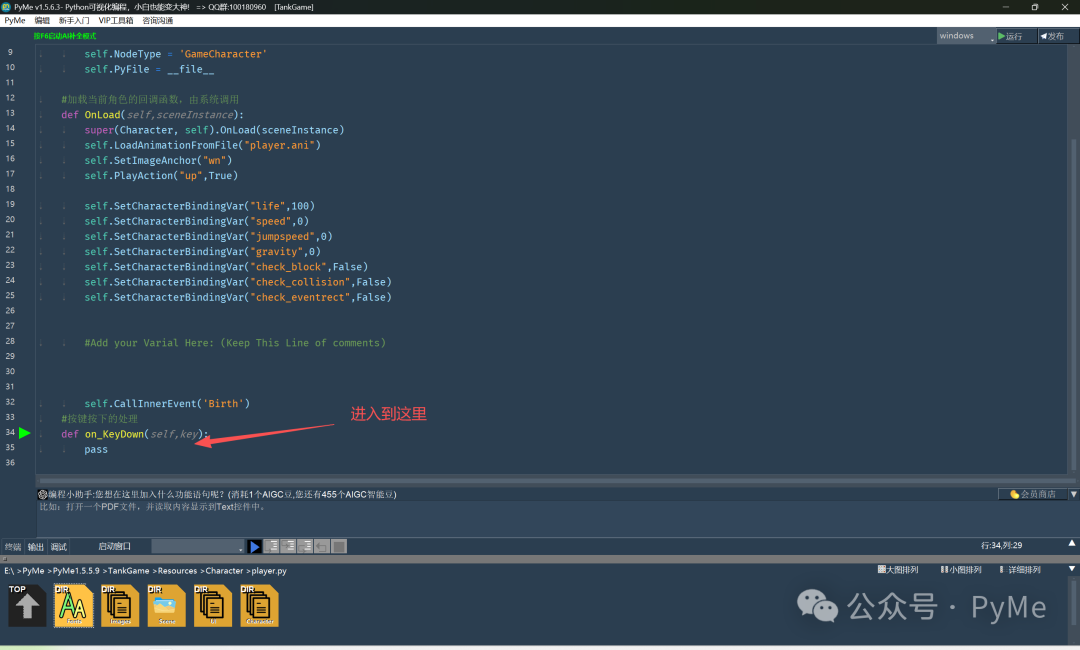Image resolution: width=1080 pixels, height=650 pixels.
Task: Select 详细排列 detail list layout
Action: pyautogui.click(x=1020, y=569)
